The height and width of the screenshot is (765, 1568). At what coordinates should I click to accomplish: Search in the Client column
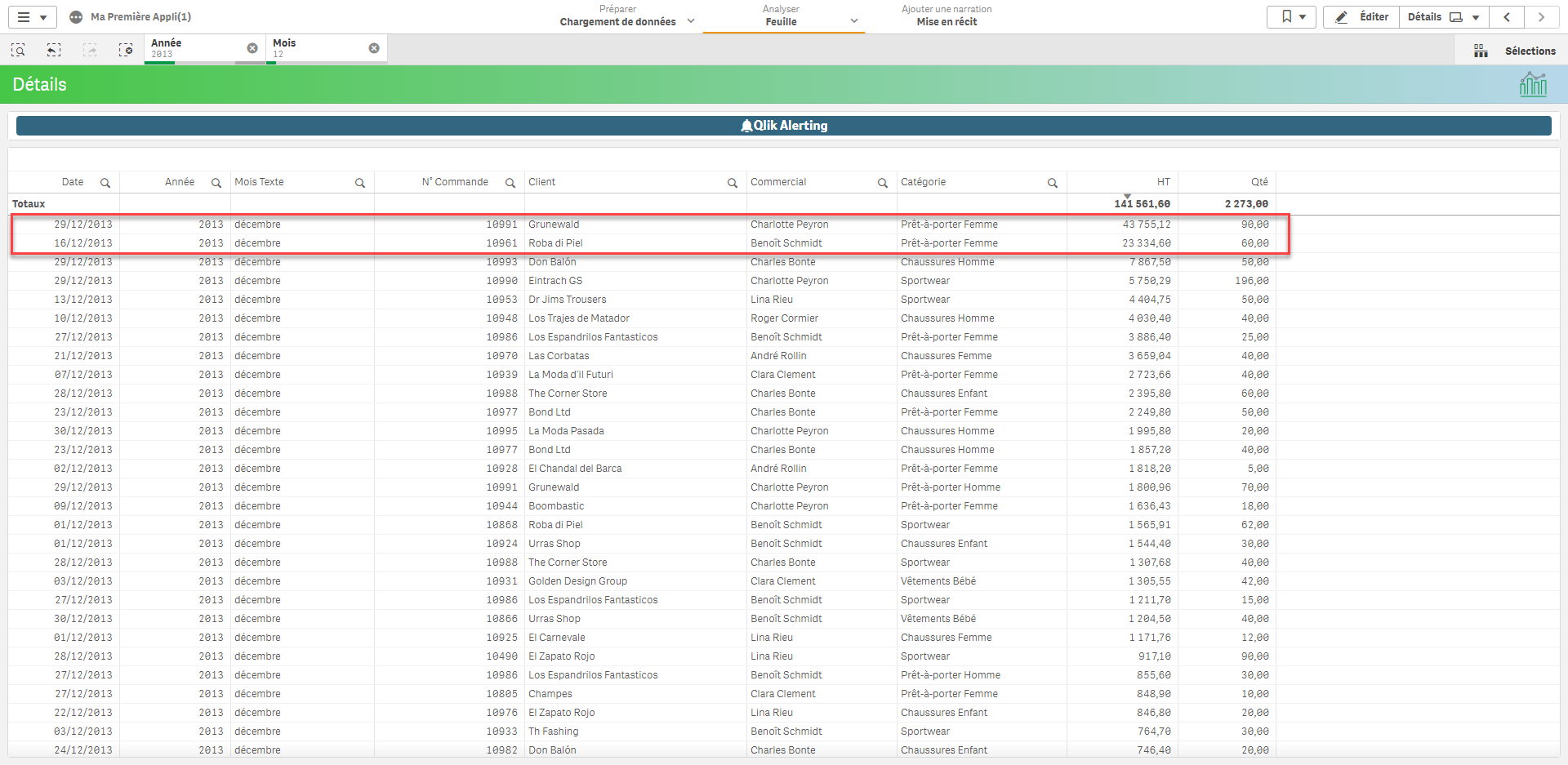coord(733,183)
